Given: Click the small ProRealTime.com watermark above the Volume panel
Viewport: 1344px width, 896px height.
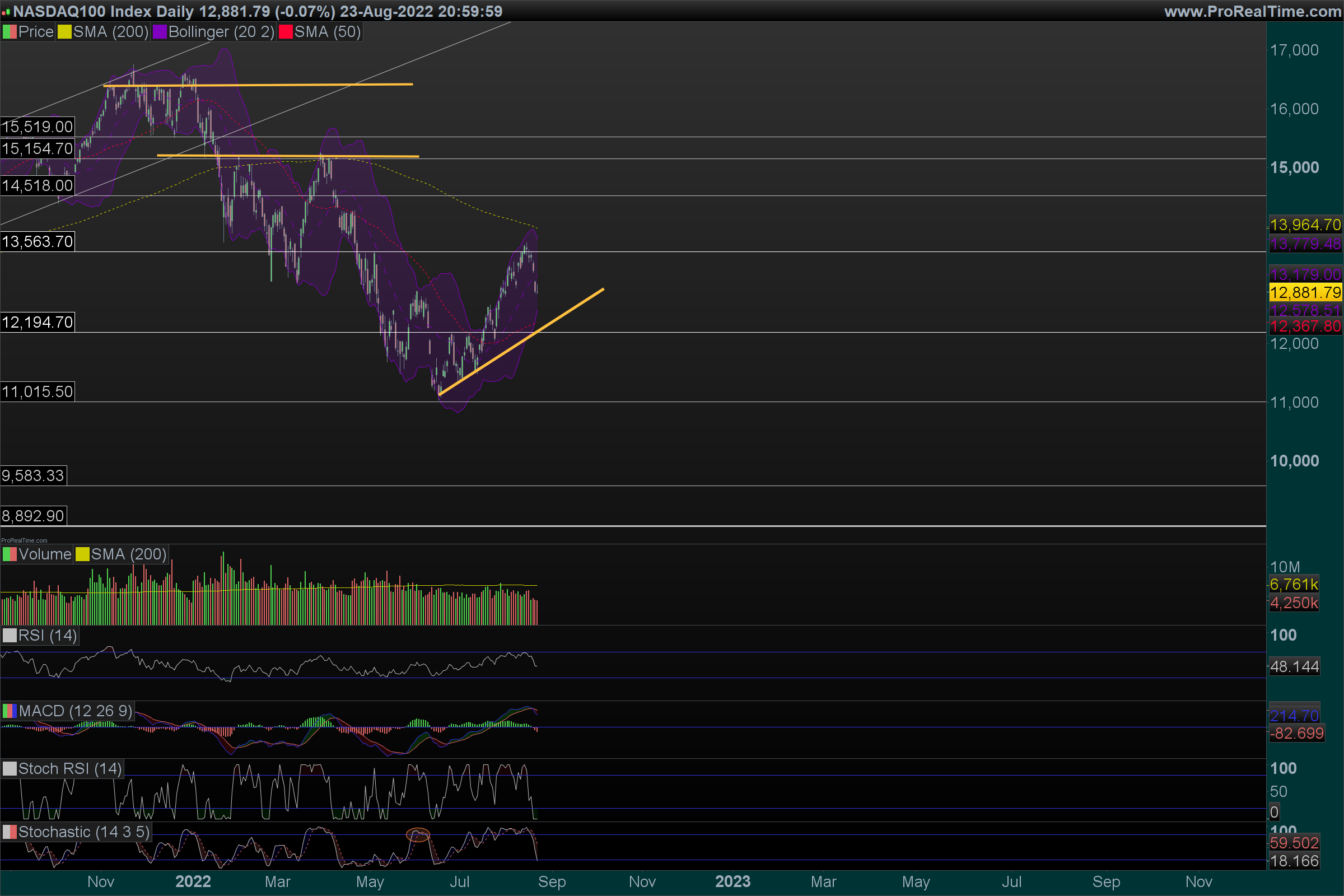Looking at the screenshot, I should pos(24,540).
